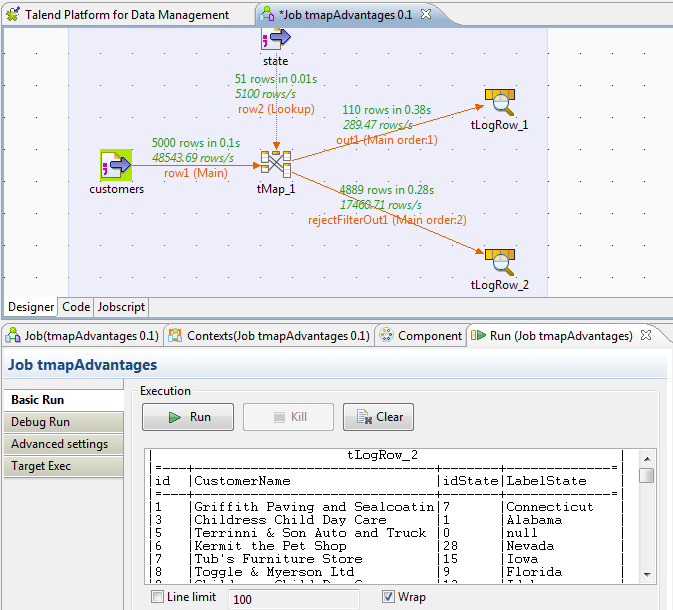Select the out1 (Main order:1) connection label
The width and height of the screenshot is (673, 610).
pos(387,140)
